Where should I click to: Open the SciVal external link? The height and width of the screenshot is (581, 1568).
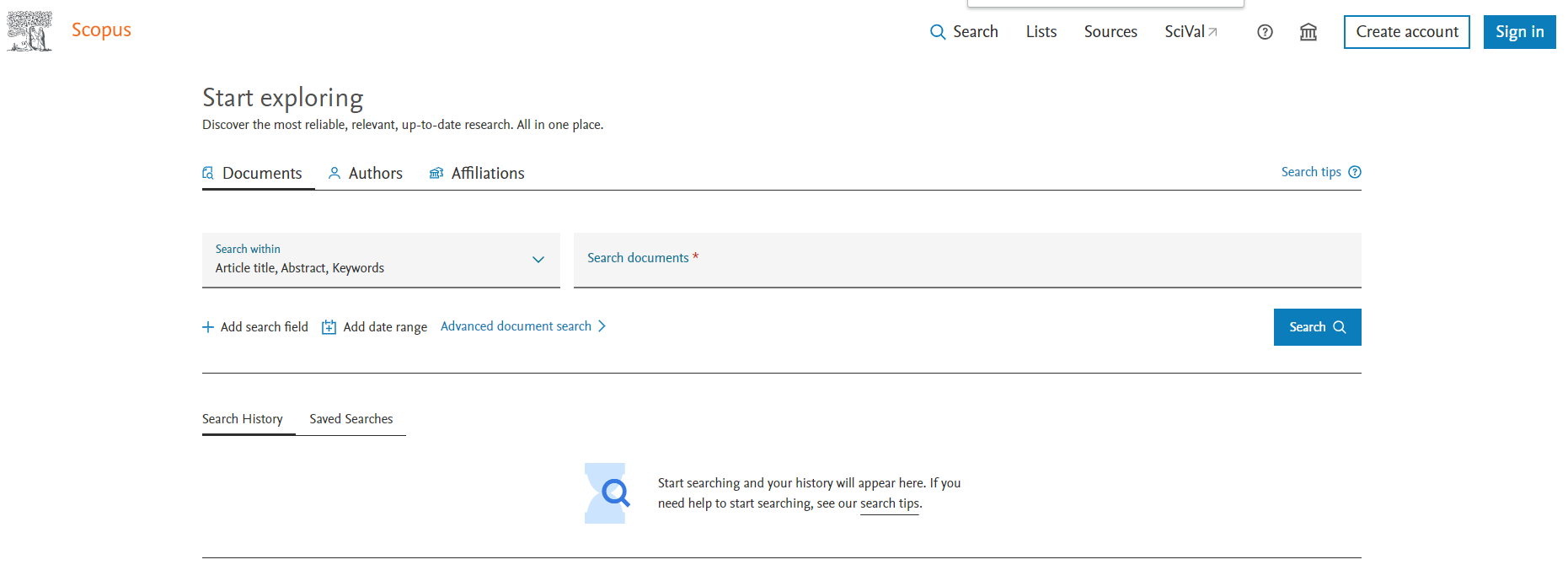tap(1191, 32)
